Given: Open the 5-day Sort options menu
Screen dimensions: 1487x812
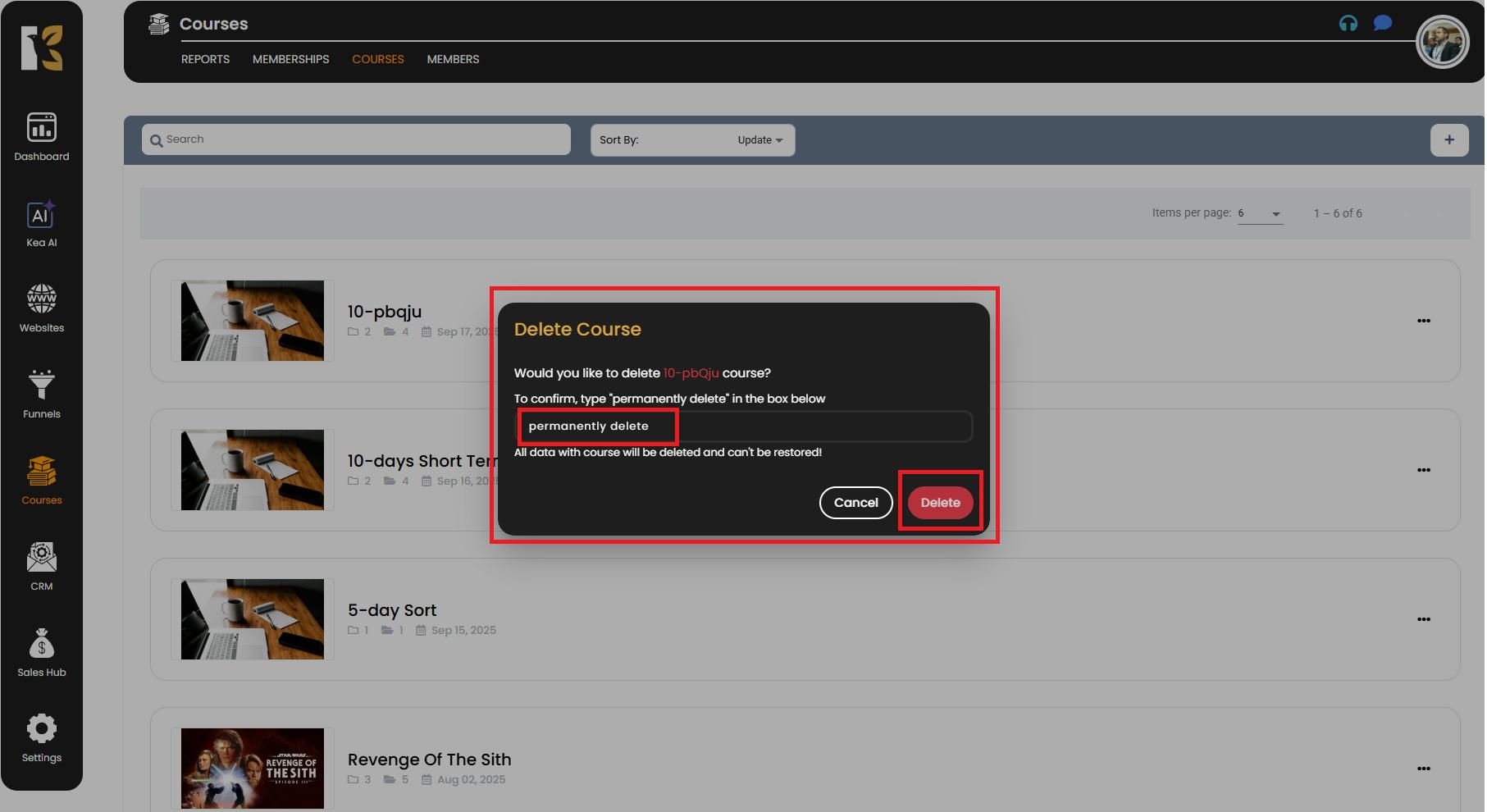Looking at the screenshot, I should tap(1424, 619).
